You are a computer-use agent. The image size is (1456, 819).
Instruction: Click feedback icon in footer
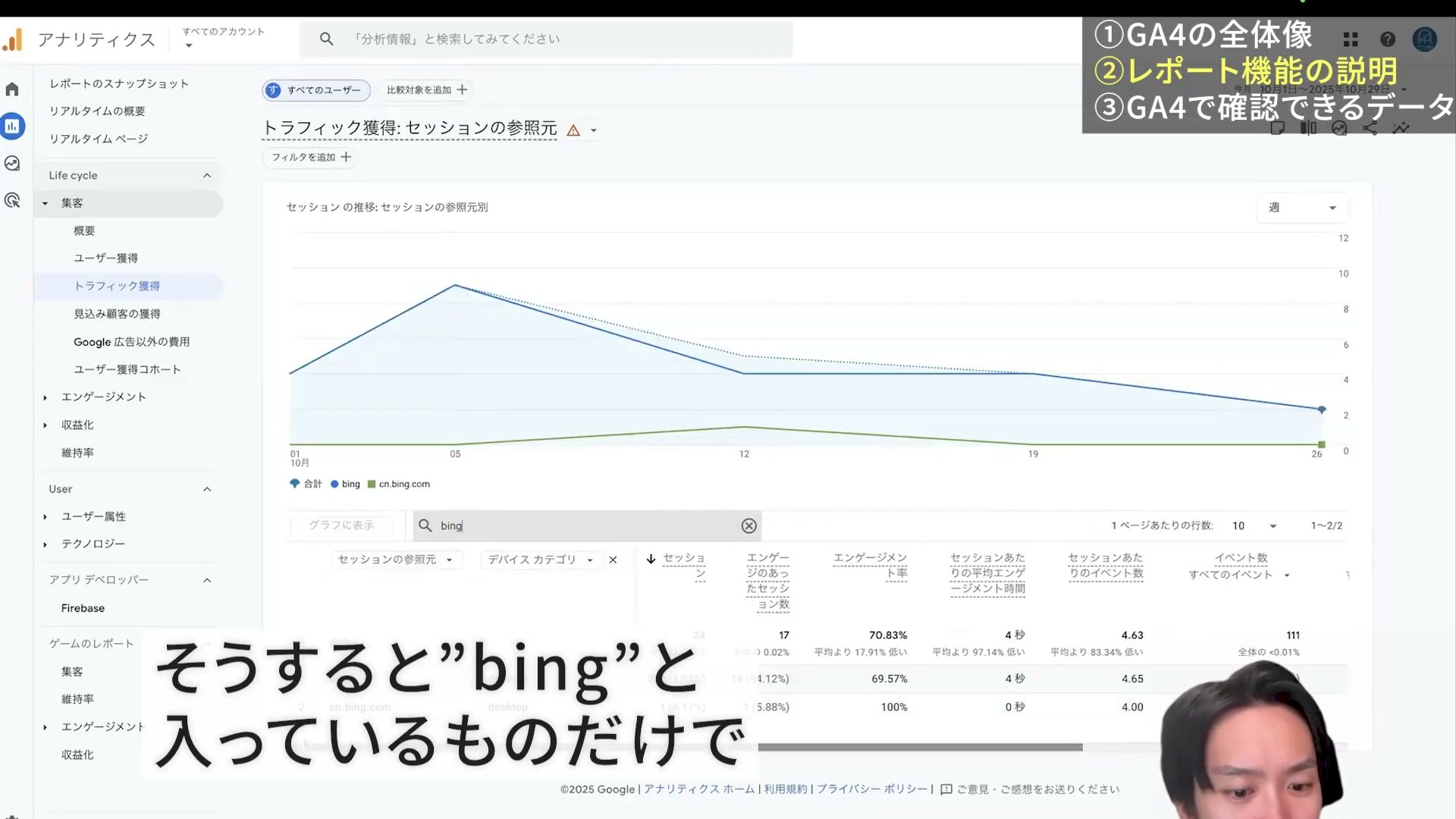coord(946,789)
